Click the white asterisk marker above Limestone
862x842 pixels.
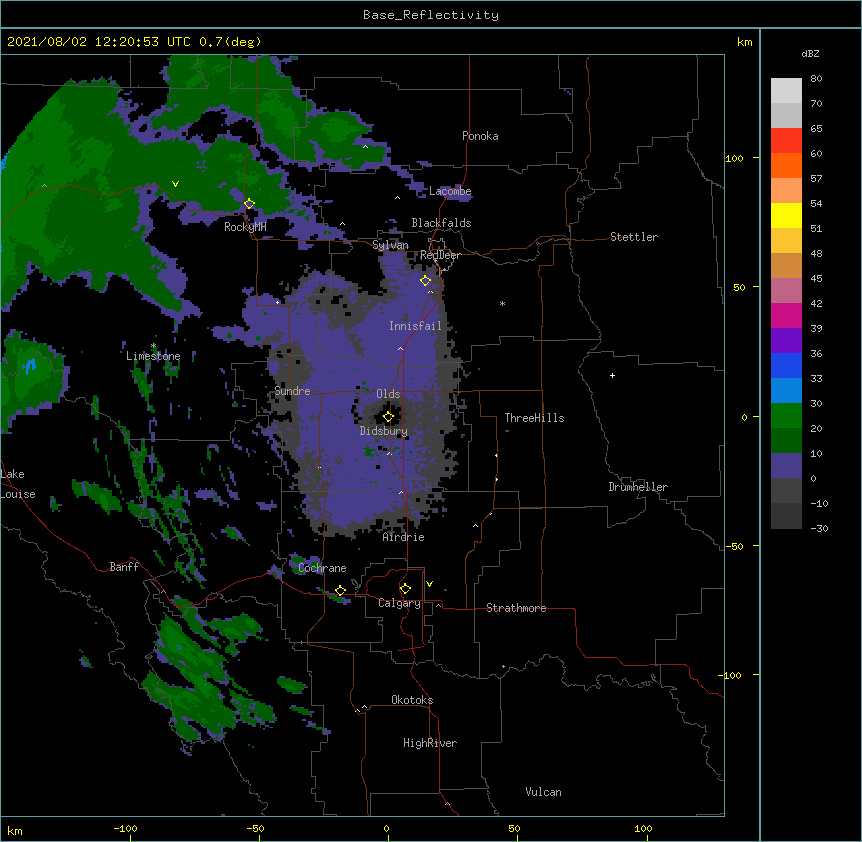(153, 346)
